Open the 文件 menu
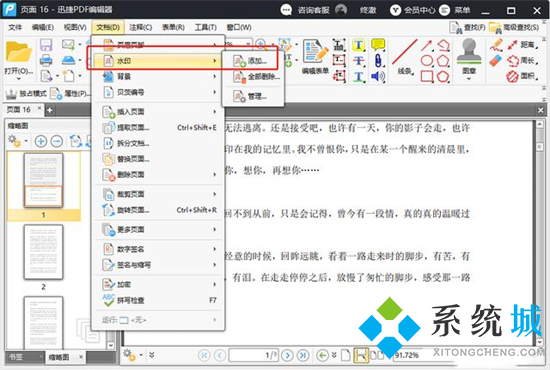Image resolution: width=550 pixels, height=370 pixels. [15, 27]
